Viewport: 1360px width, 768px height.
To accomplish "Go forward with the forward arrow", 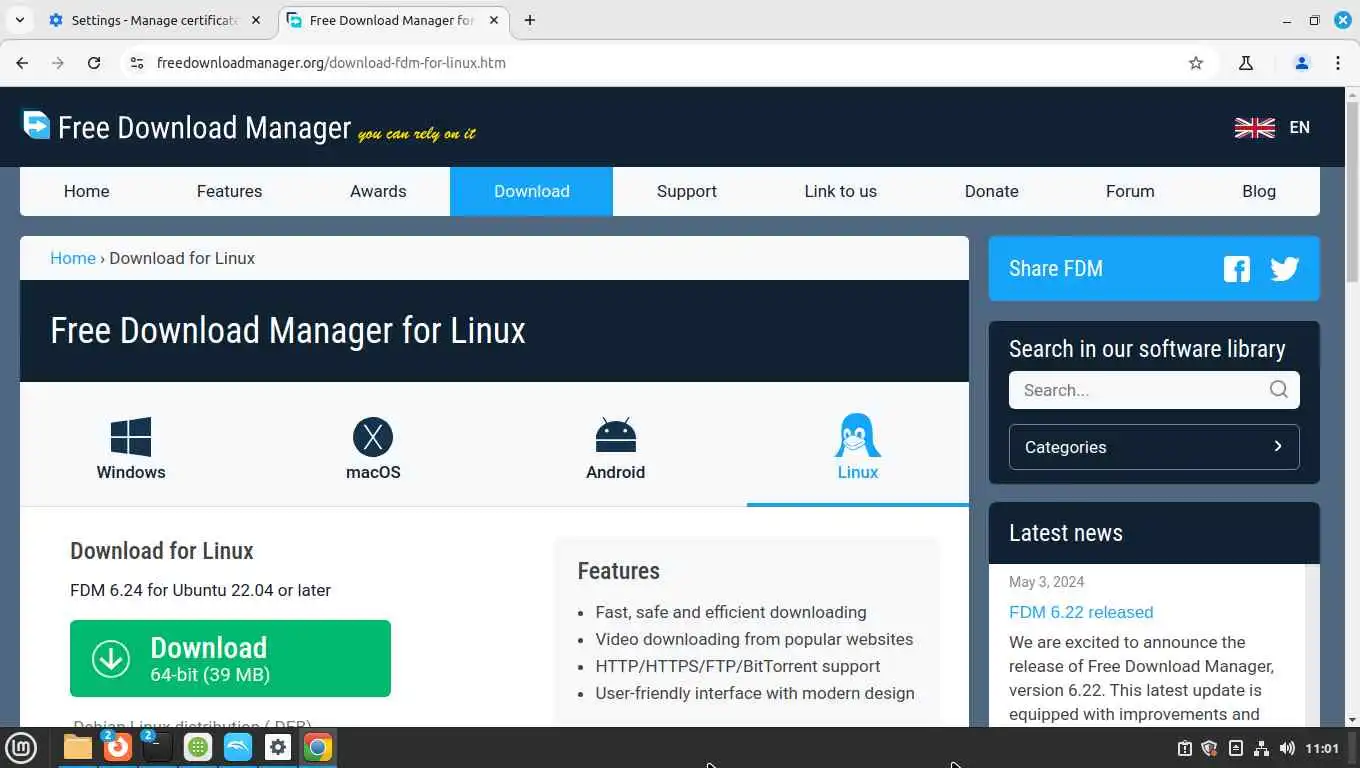I will pyautogui.click(x=58, y=63).
